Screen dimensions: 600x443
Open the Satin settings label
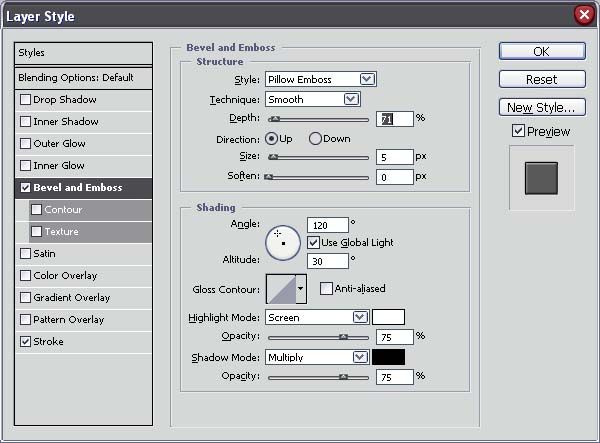tap(44, 254)
